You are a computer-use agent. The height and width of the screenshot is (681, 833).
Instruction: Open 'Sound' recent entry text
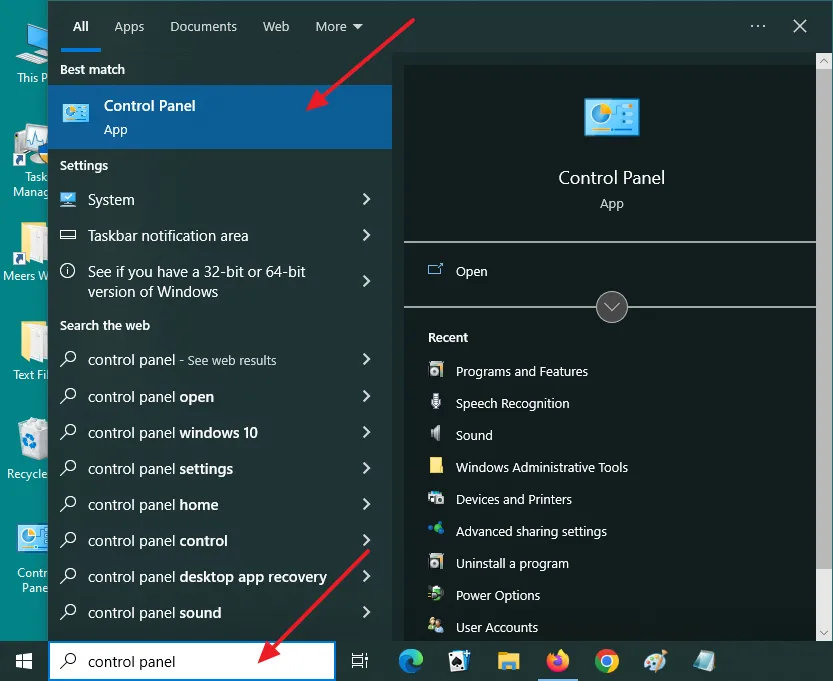coord(474,436)
